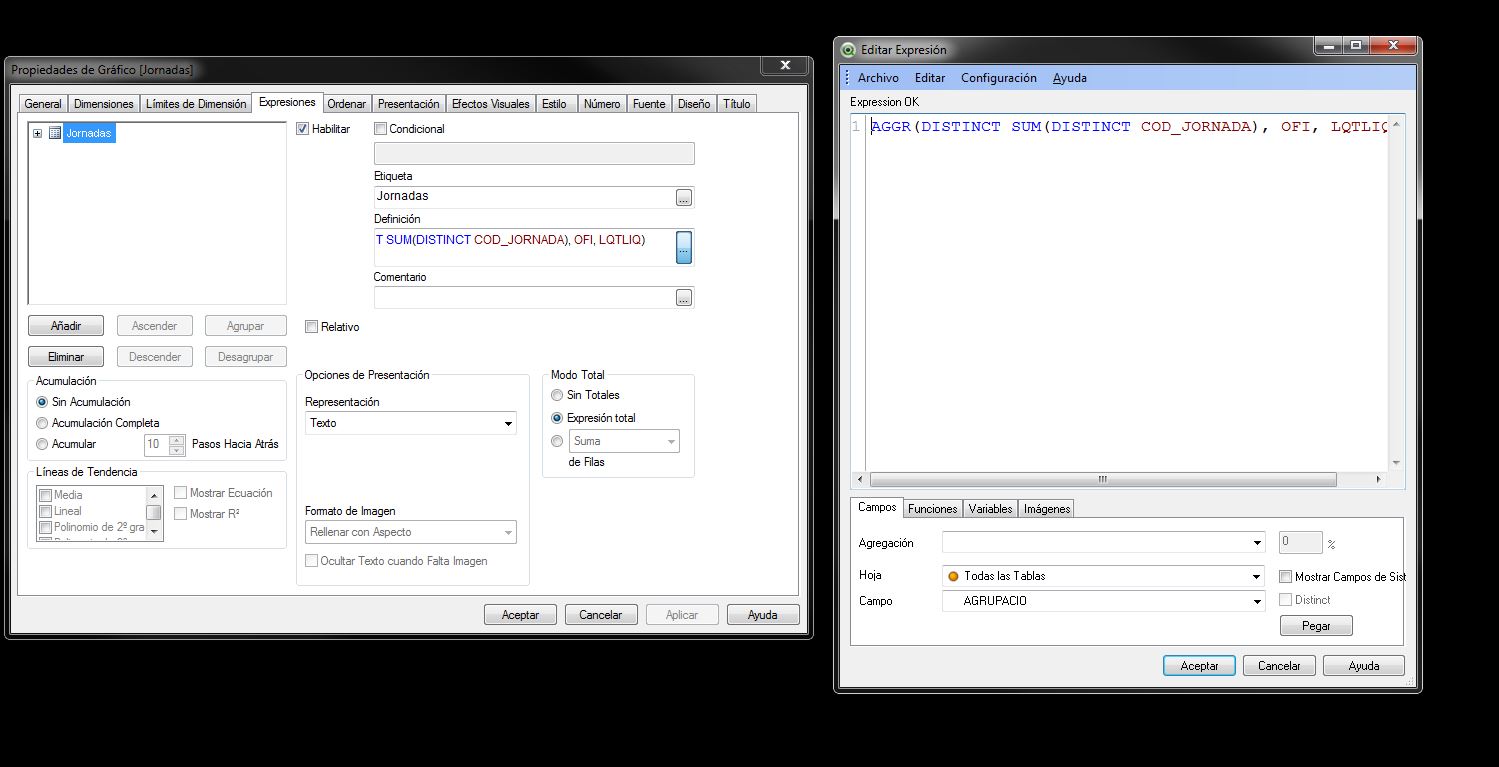This screenshot has height=767, width=1499.
Task: Click Cancelar in Editar Expresión dialog
Action: click(1279, 666)
